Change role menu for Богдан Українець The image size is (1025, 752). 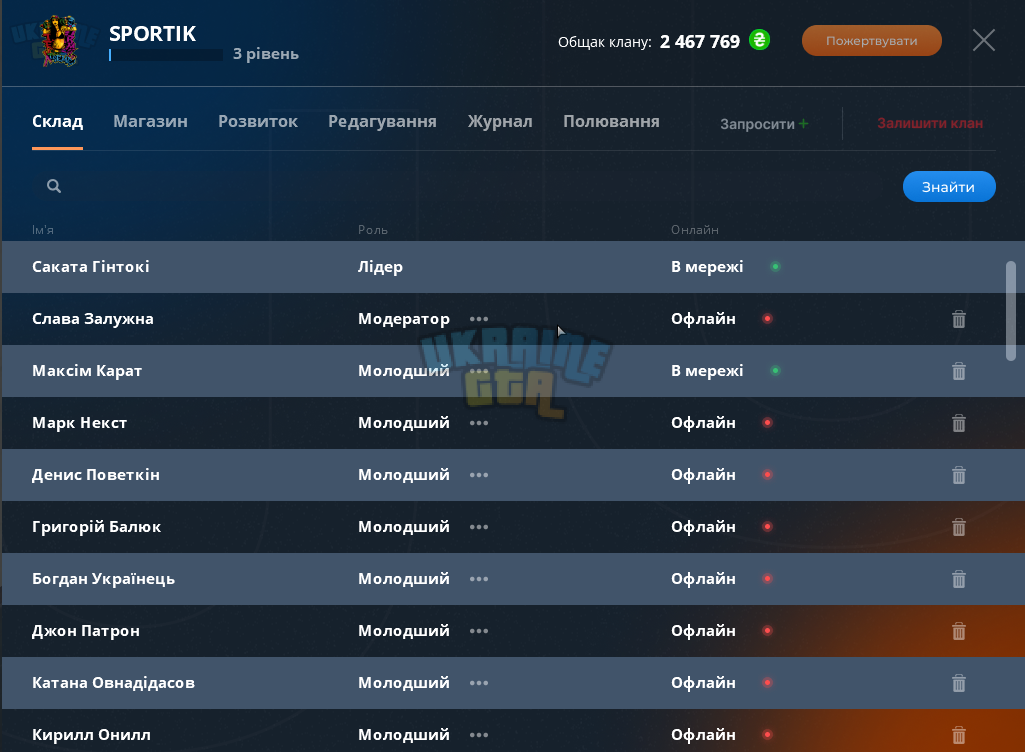479,579
